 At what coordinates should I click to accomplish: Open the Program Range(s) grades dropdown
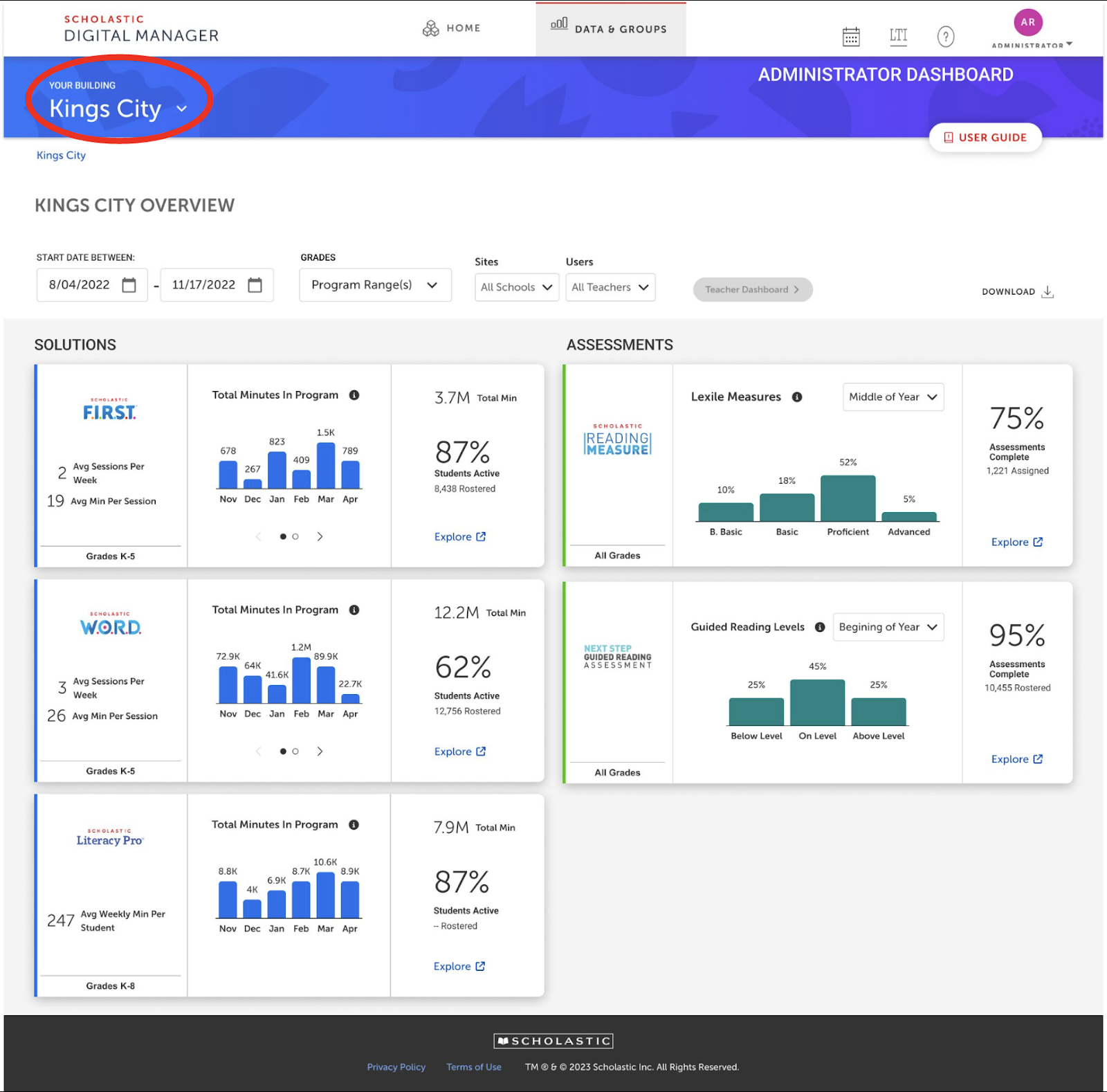pyautogui.click(x=375, y=285)
